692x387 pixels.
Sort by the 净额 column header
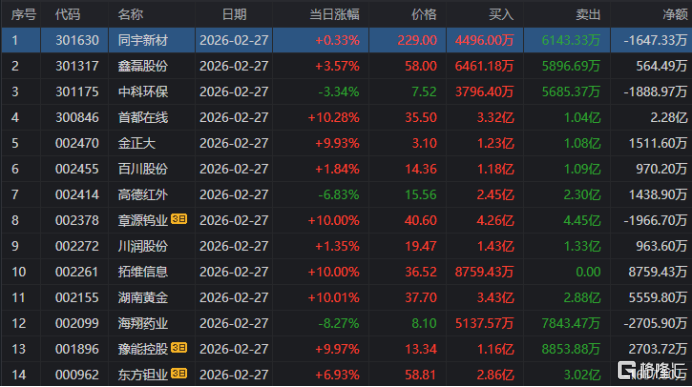675,15
